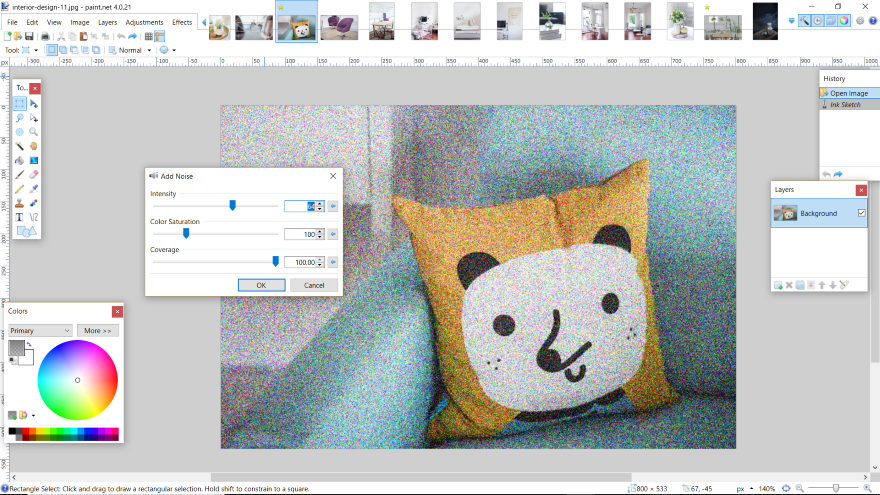Open the Adjustments menu
880x495 pixels.
click(144, 22)
